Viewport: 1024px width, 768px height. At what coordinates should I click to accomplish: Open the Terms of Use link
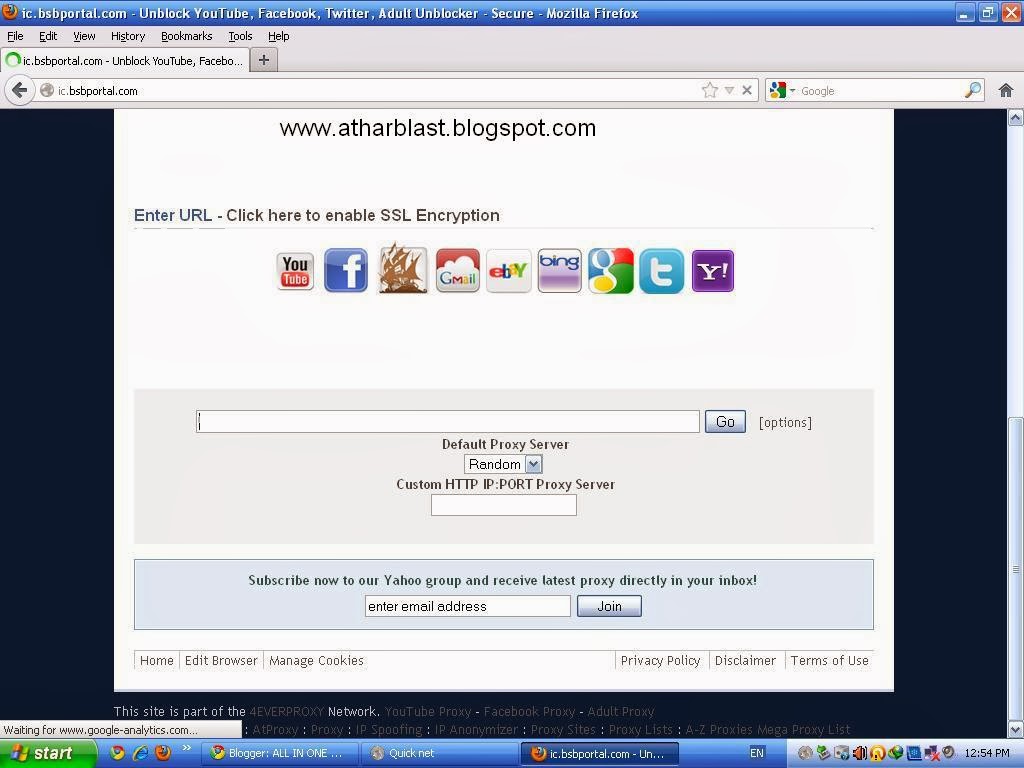[x=829, y=660]
